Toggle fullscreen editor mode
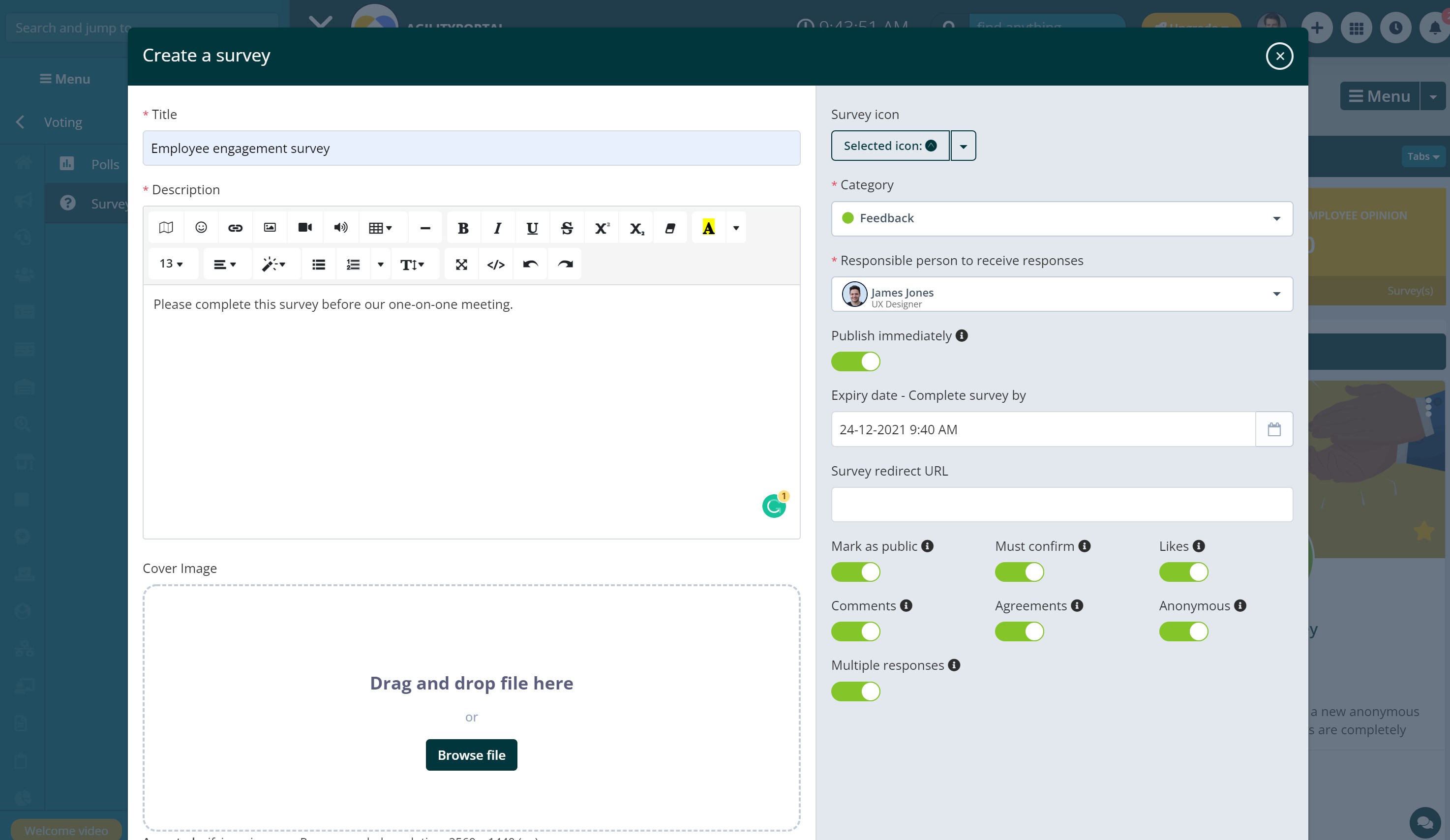Image resolution: width=1450 pixels, height=840 pixels. [461, 265]
